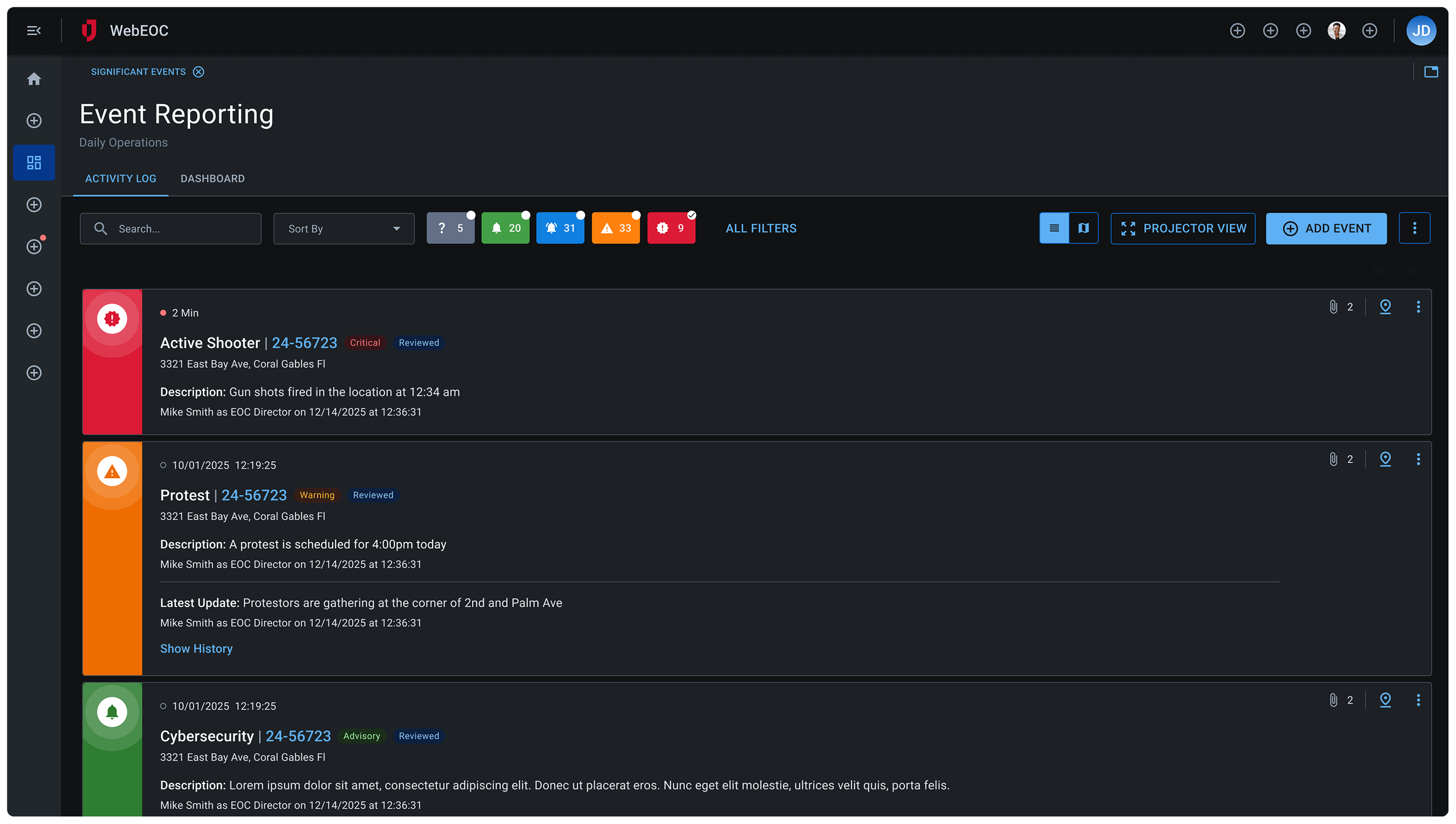Switch to map view toggle
The height and width of the screenshot is (824, 1456).
(1083, 228)
